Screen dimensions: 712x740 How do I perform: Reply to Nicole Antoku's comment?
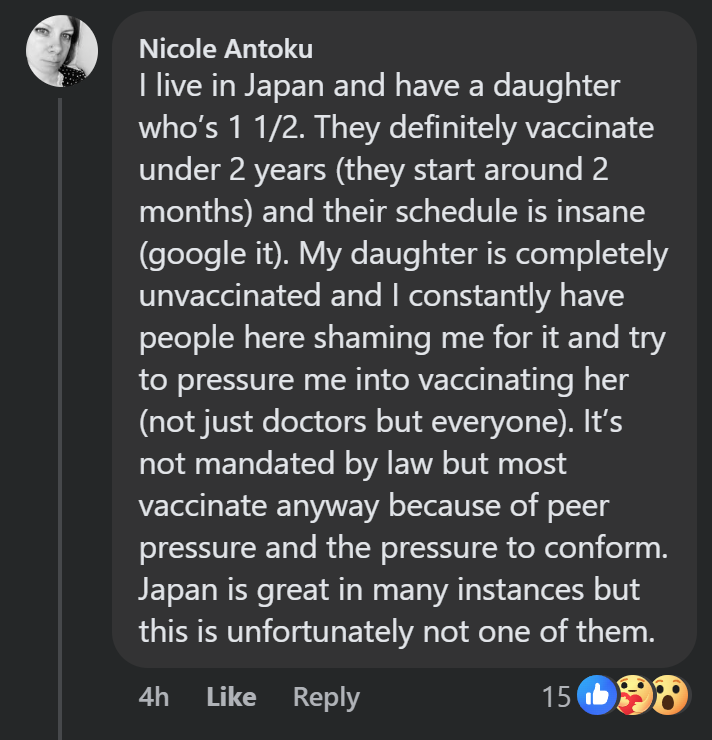(x=326, y=696)
